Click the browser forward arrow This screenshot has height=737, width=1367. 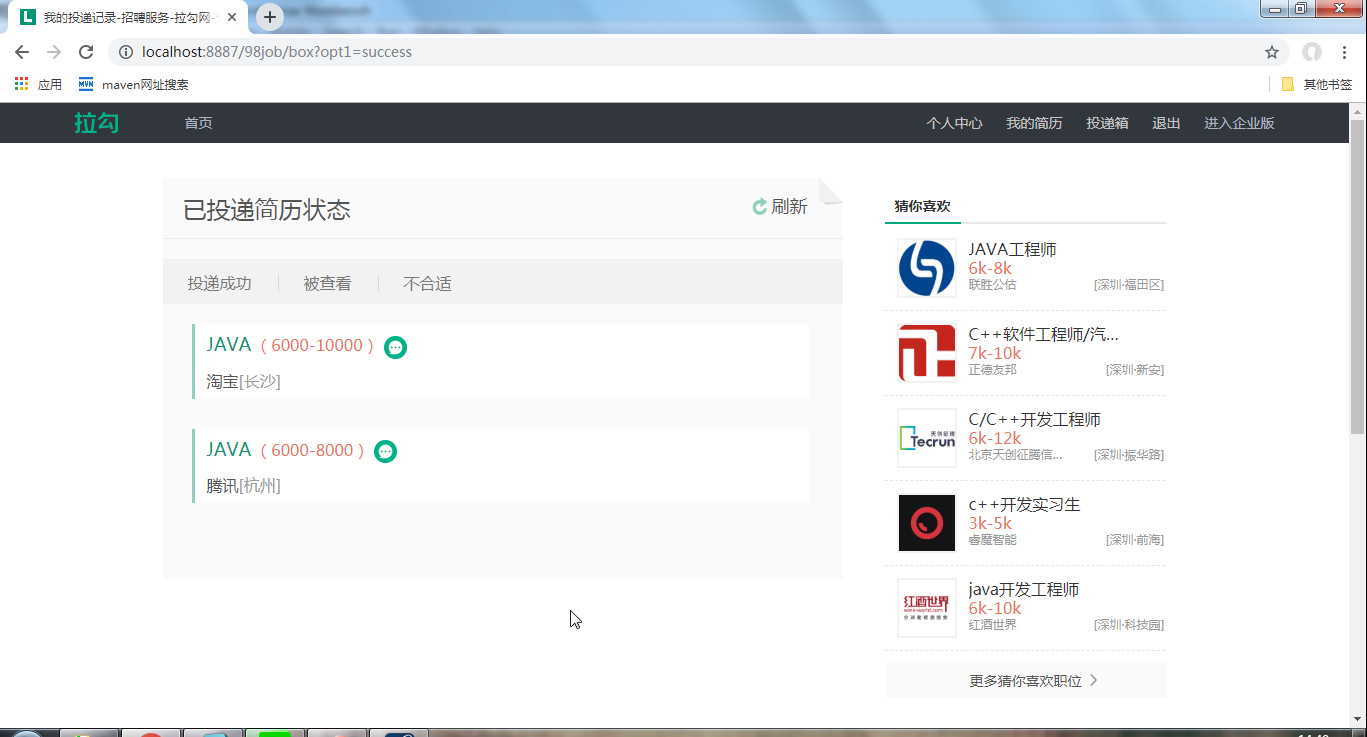[54, 52]
